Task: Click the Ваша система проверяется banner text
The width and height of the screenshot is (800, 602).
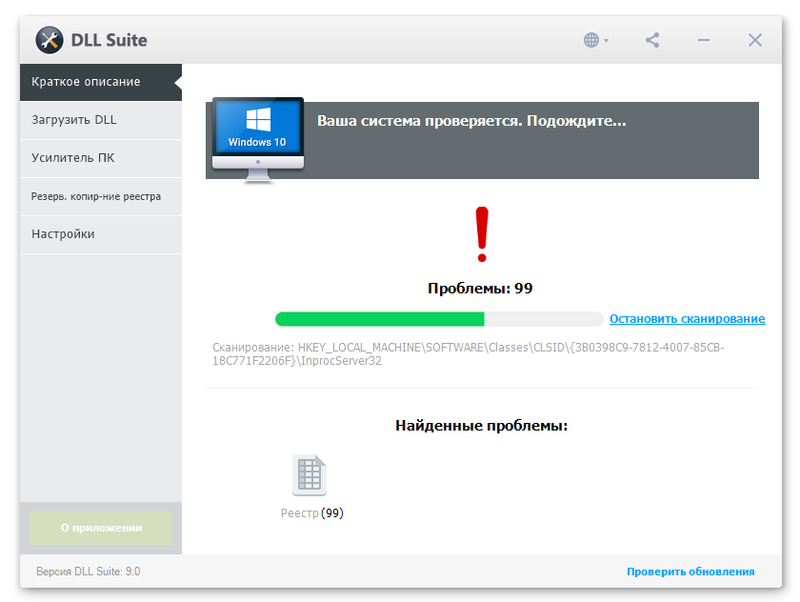Action: (x=471, y=121)
